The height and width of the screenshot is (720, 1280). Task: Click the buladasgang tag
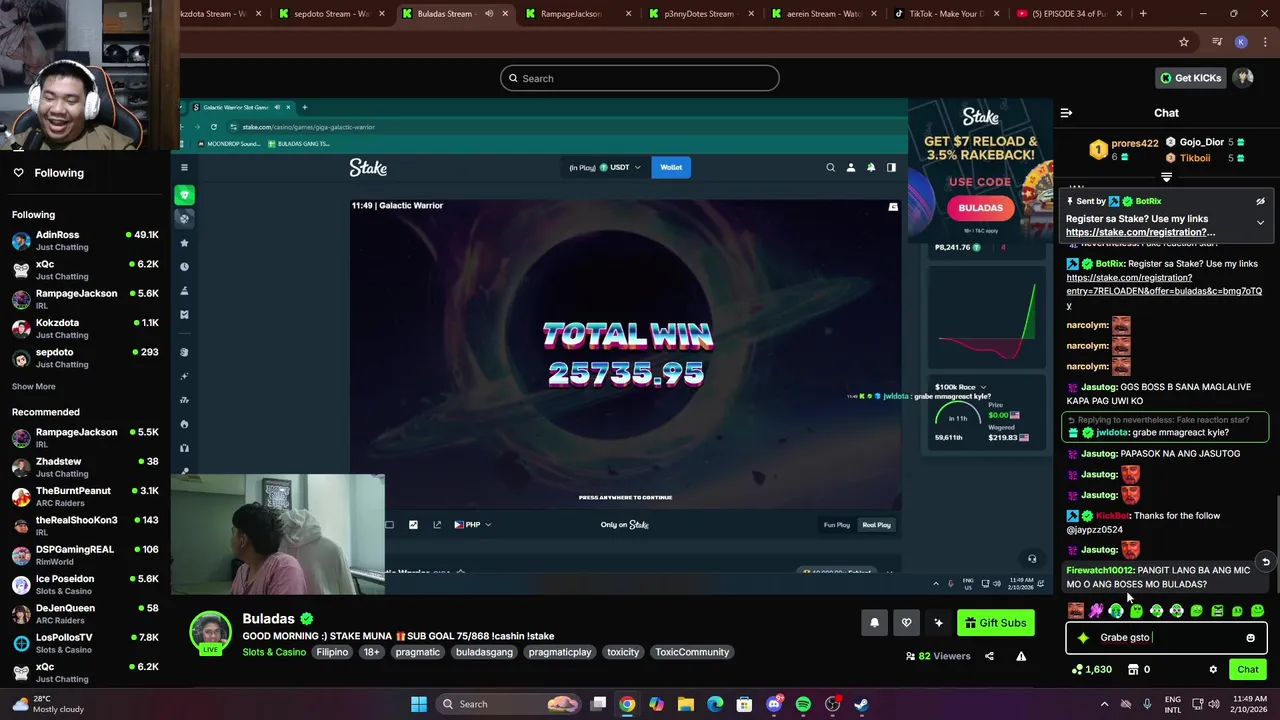tap(484, 652)
